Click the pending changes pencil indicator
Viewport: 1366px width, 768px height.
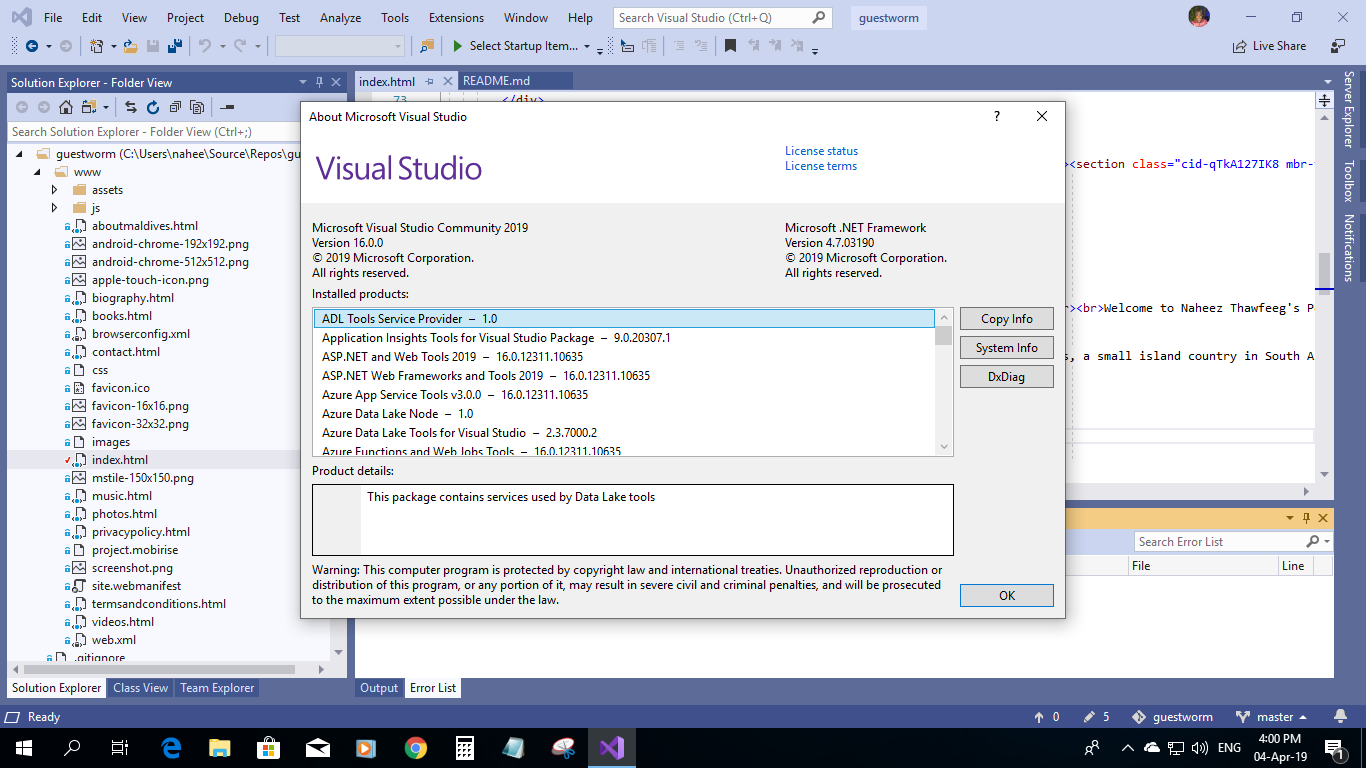click(x=1097, y=717)
